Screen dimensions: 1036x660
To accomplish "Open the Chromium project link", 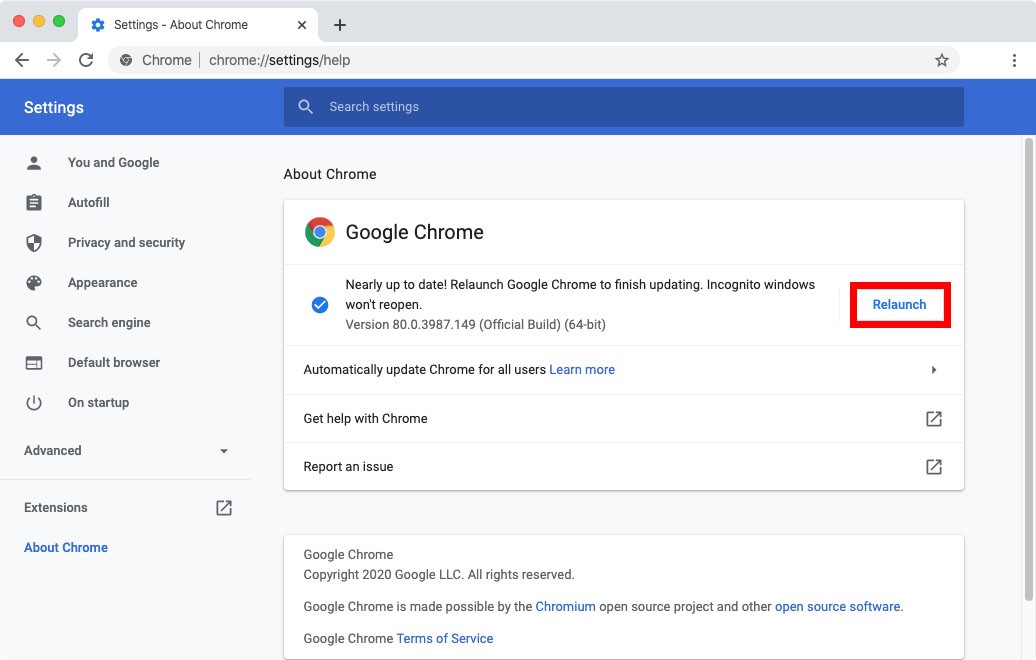I will (x=566, y=606).
